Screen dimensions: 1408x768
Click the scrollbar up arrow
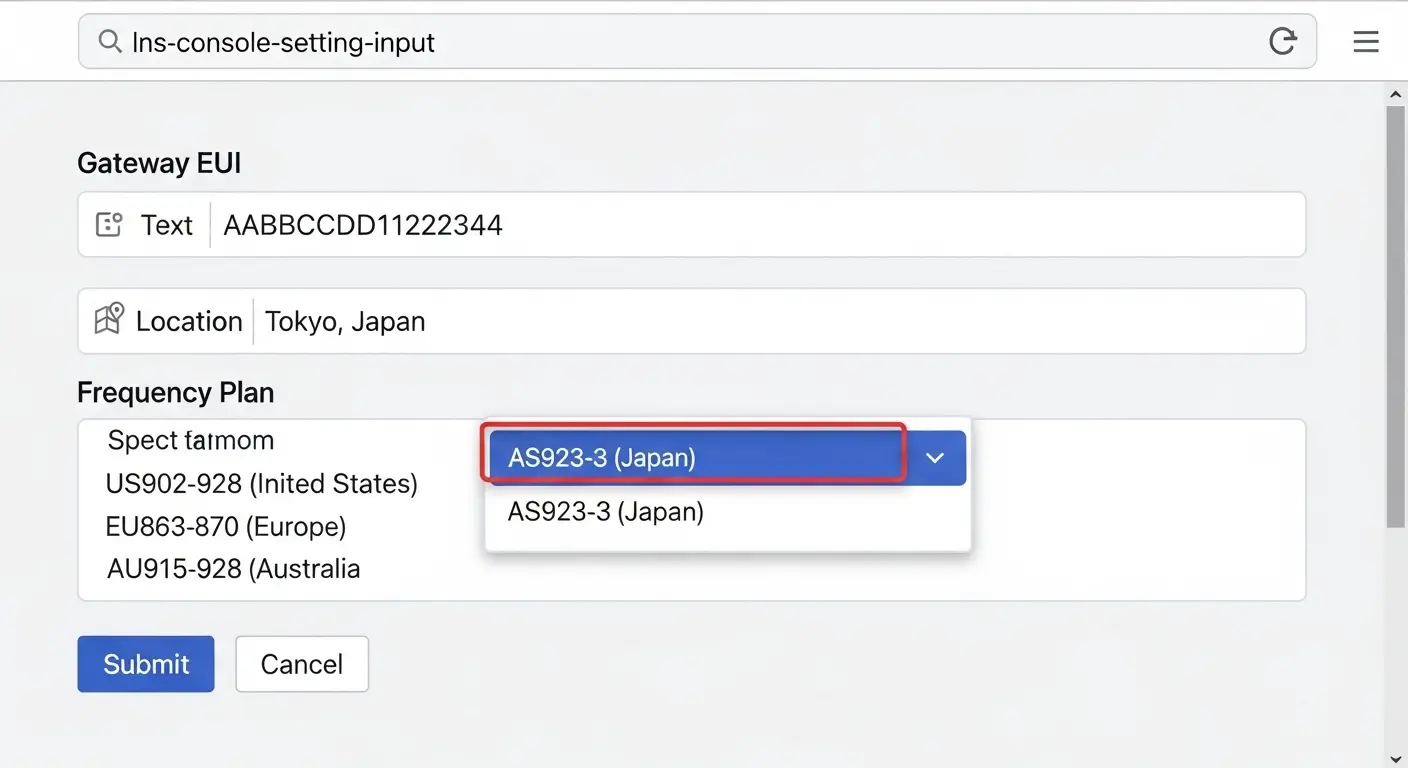(1396, 94)
